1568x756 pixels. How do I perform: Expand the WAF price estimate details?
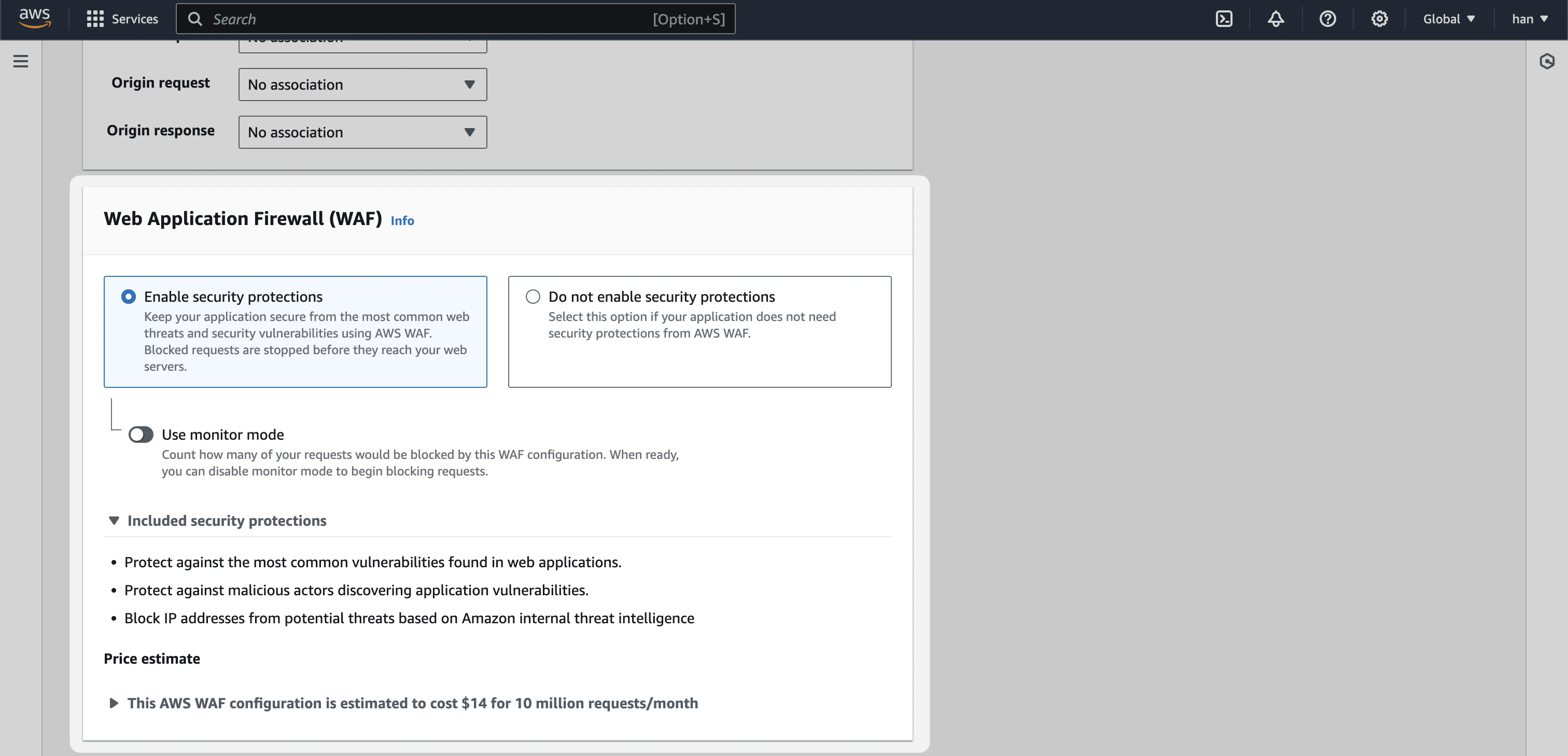click(x=114, y=703)
